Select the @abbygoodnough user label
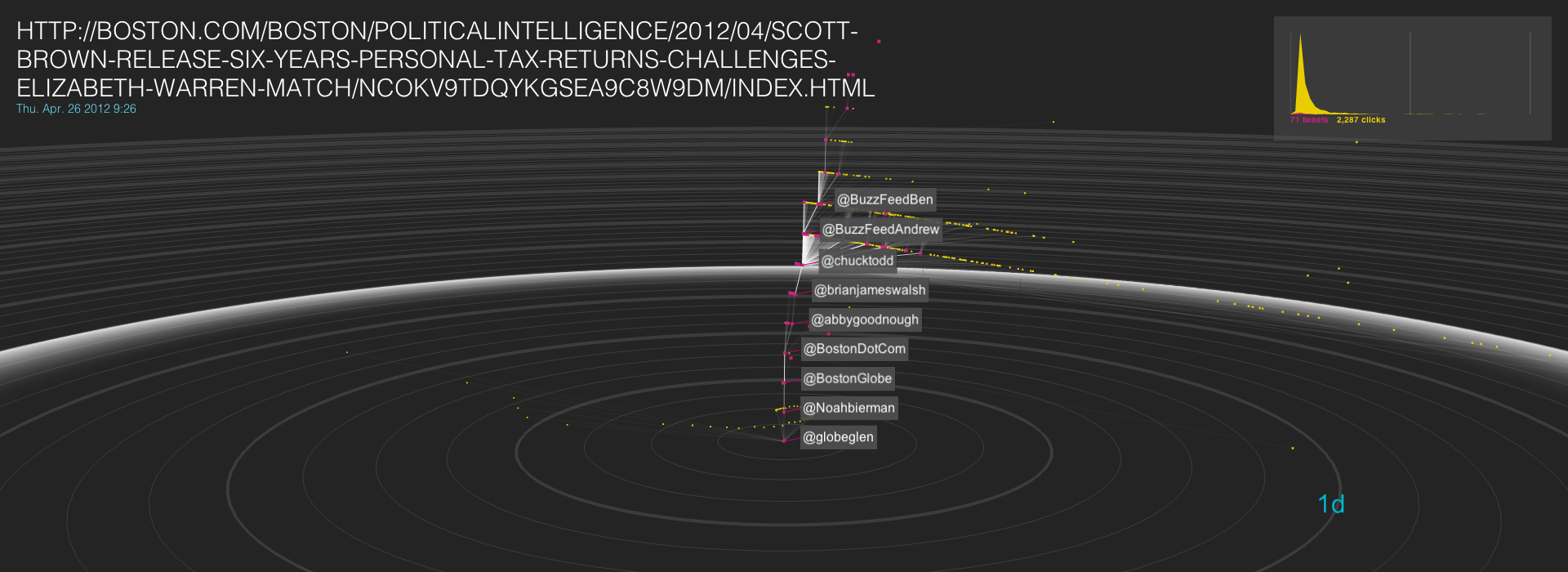 (865, 320)
